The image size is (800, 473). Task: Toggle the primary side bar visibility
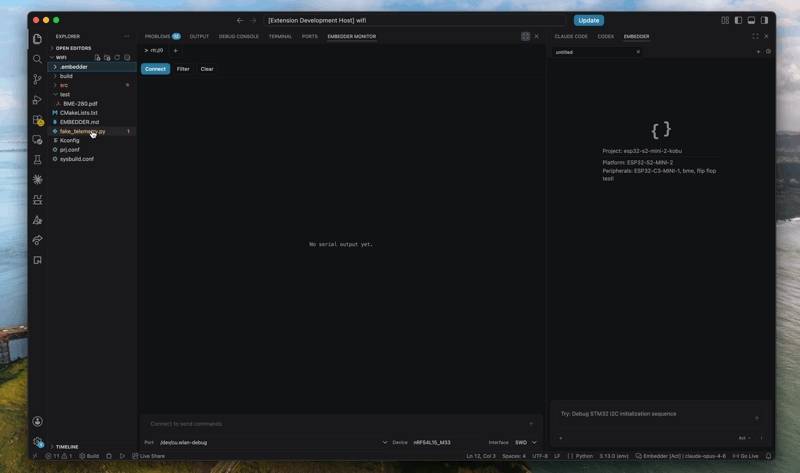[738, 20]
